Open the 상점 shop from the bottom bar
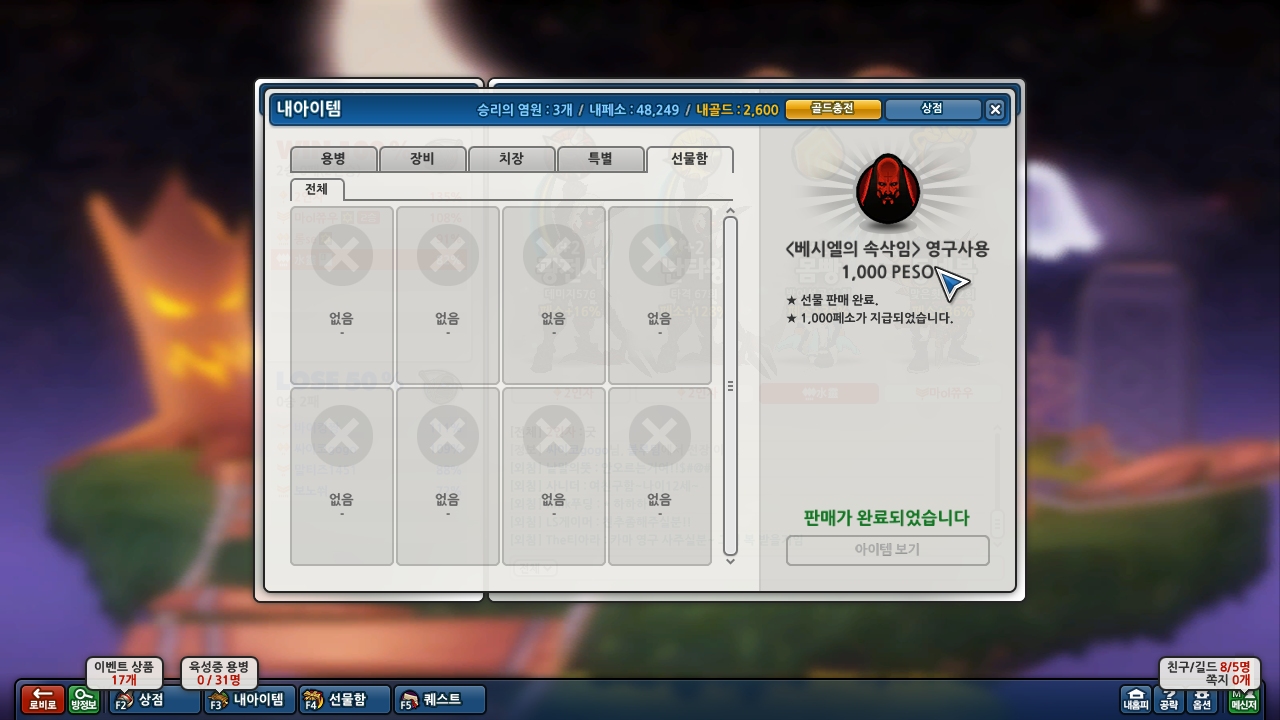 click(155, 699)
